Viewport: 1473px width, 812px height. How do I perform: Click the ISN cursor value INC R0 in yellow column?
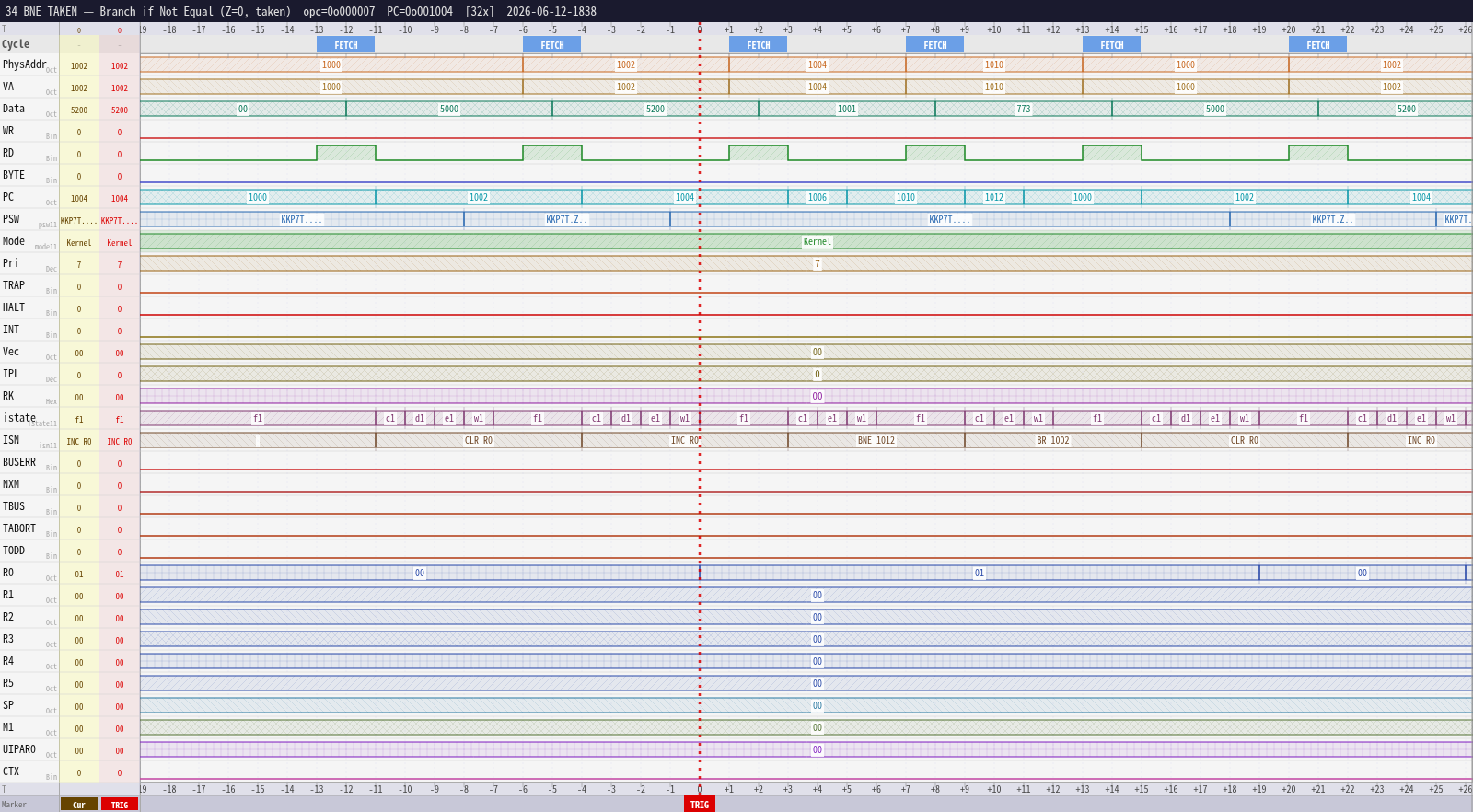[x=79, y=442]
